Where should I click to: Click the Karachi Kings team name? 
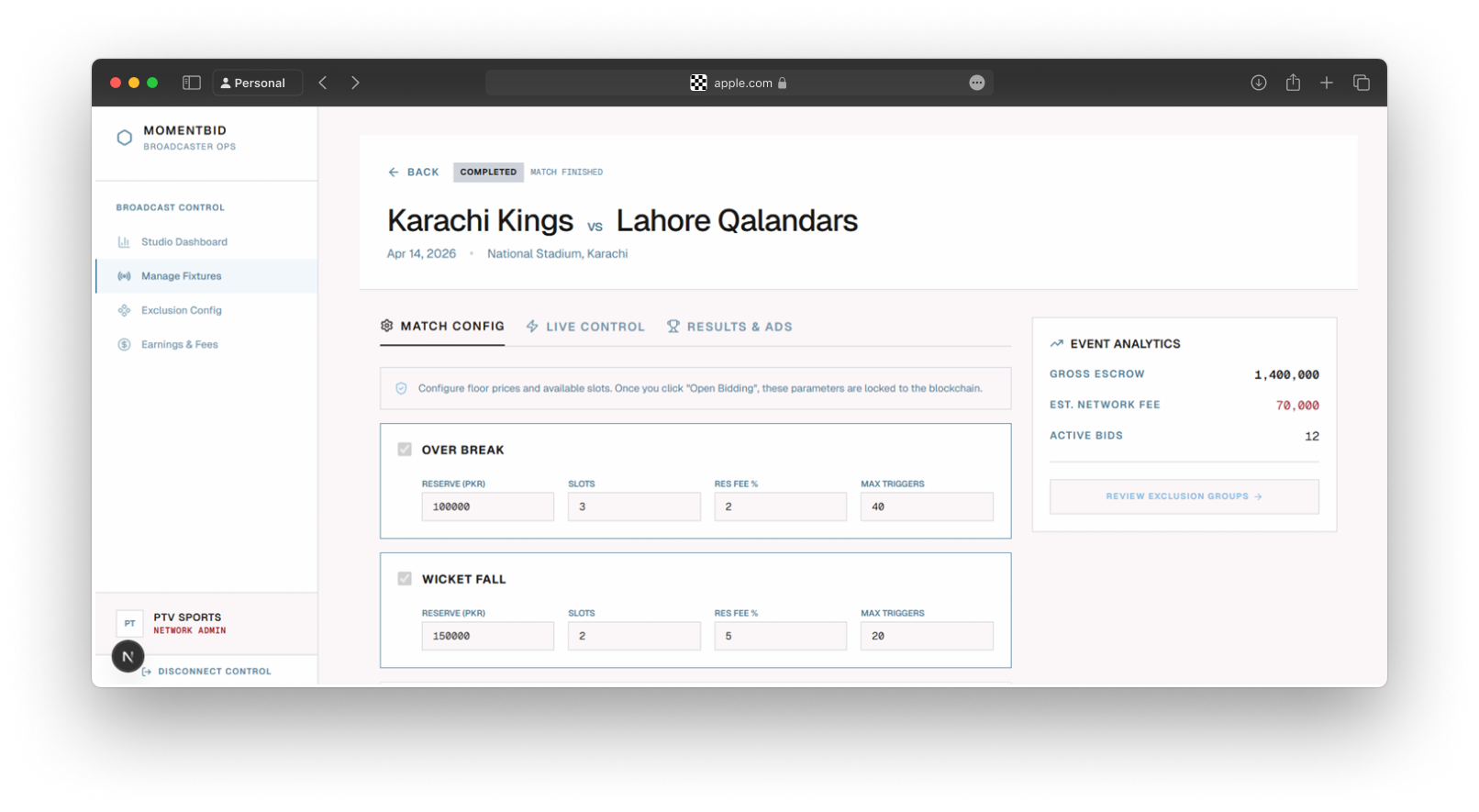(480, 220)
